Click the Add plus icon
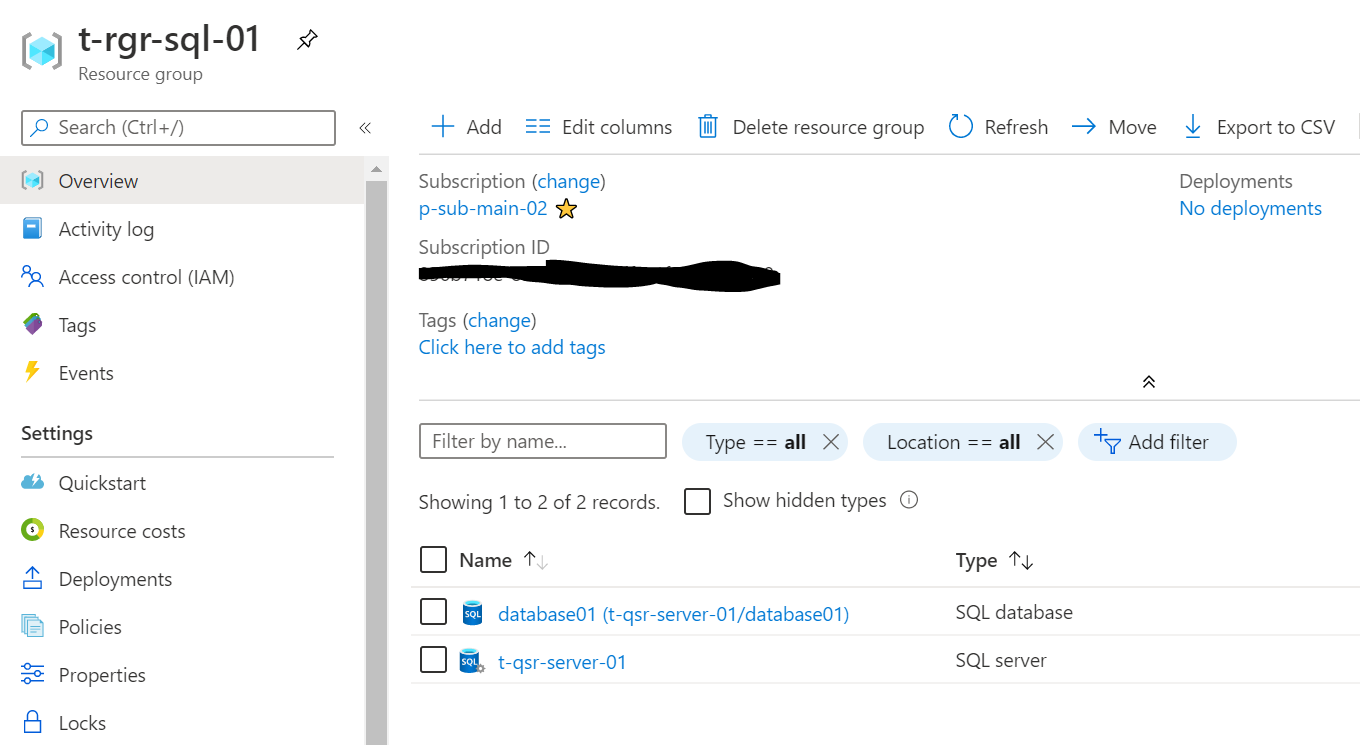 pos(442,127)
